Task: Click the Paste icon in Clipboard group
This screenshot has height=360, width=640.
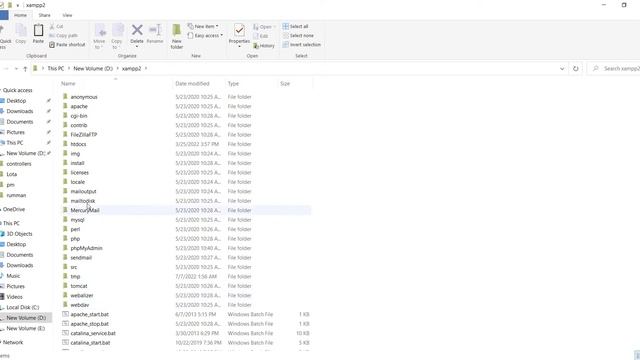Action: (x=38, y=31)
